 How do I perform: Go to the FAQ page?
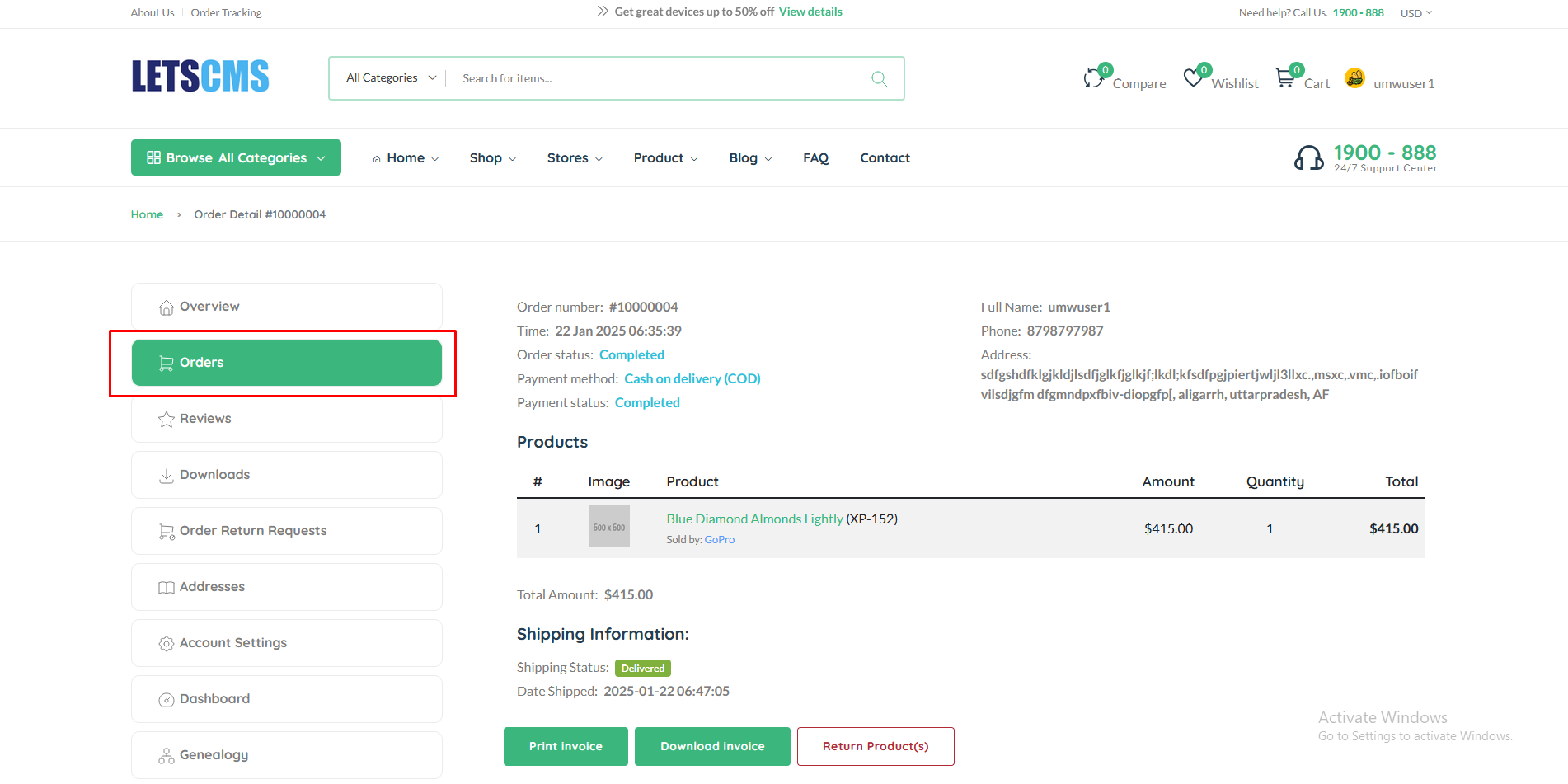(815, 158)
